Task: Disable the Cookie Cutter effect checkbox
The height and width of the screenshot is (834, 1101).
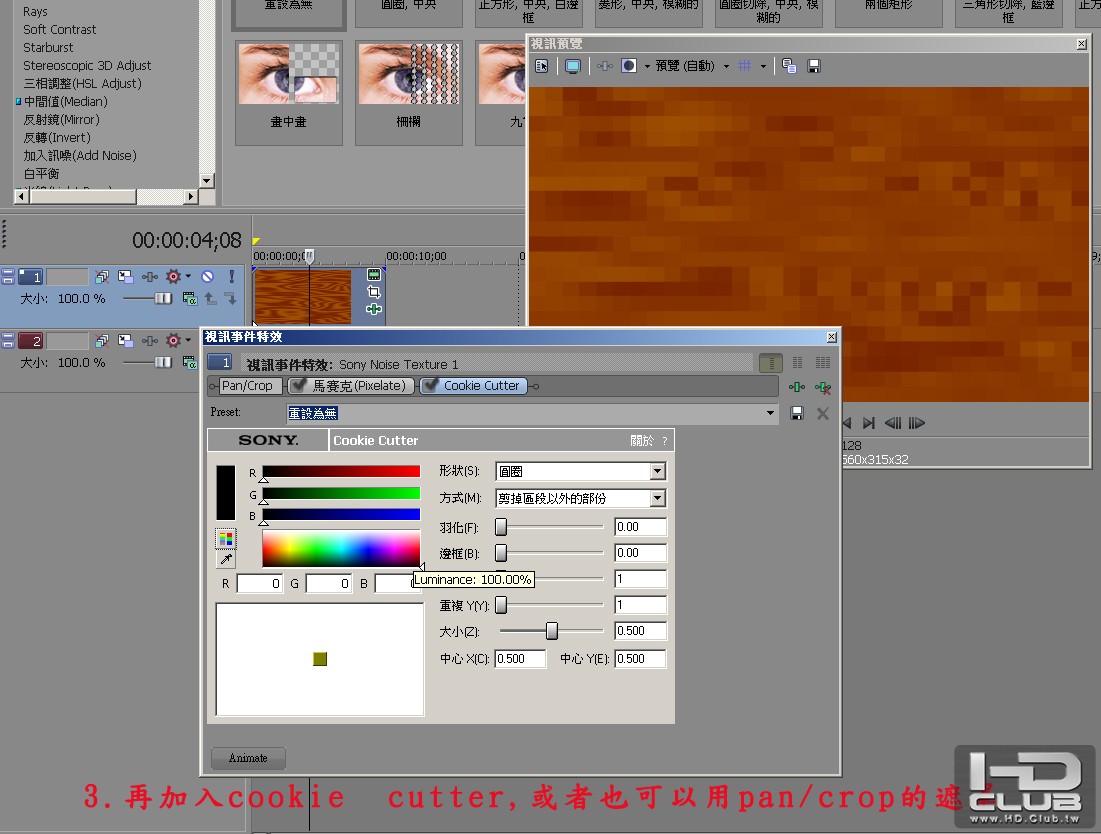Action: 430,385
